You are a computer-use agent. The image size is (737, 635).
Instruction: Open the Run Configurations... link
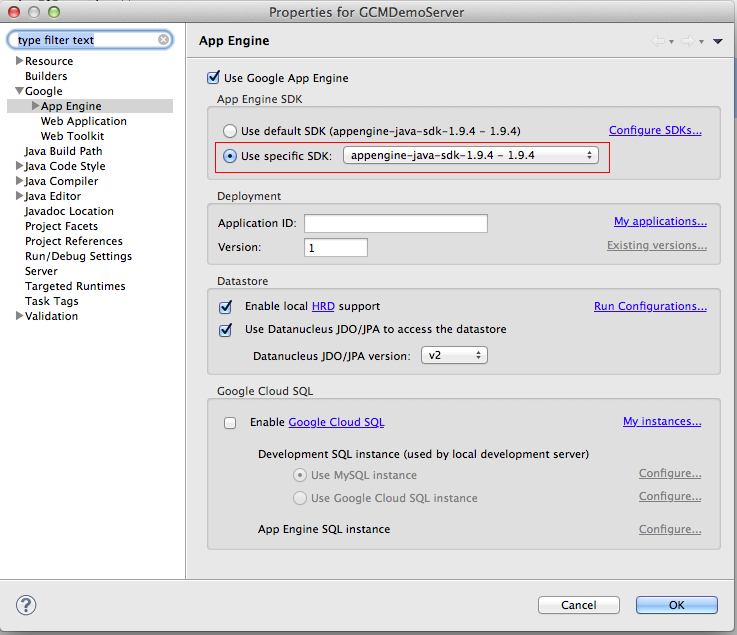(x=651, y=306)
